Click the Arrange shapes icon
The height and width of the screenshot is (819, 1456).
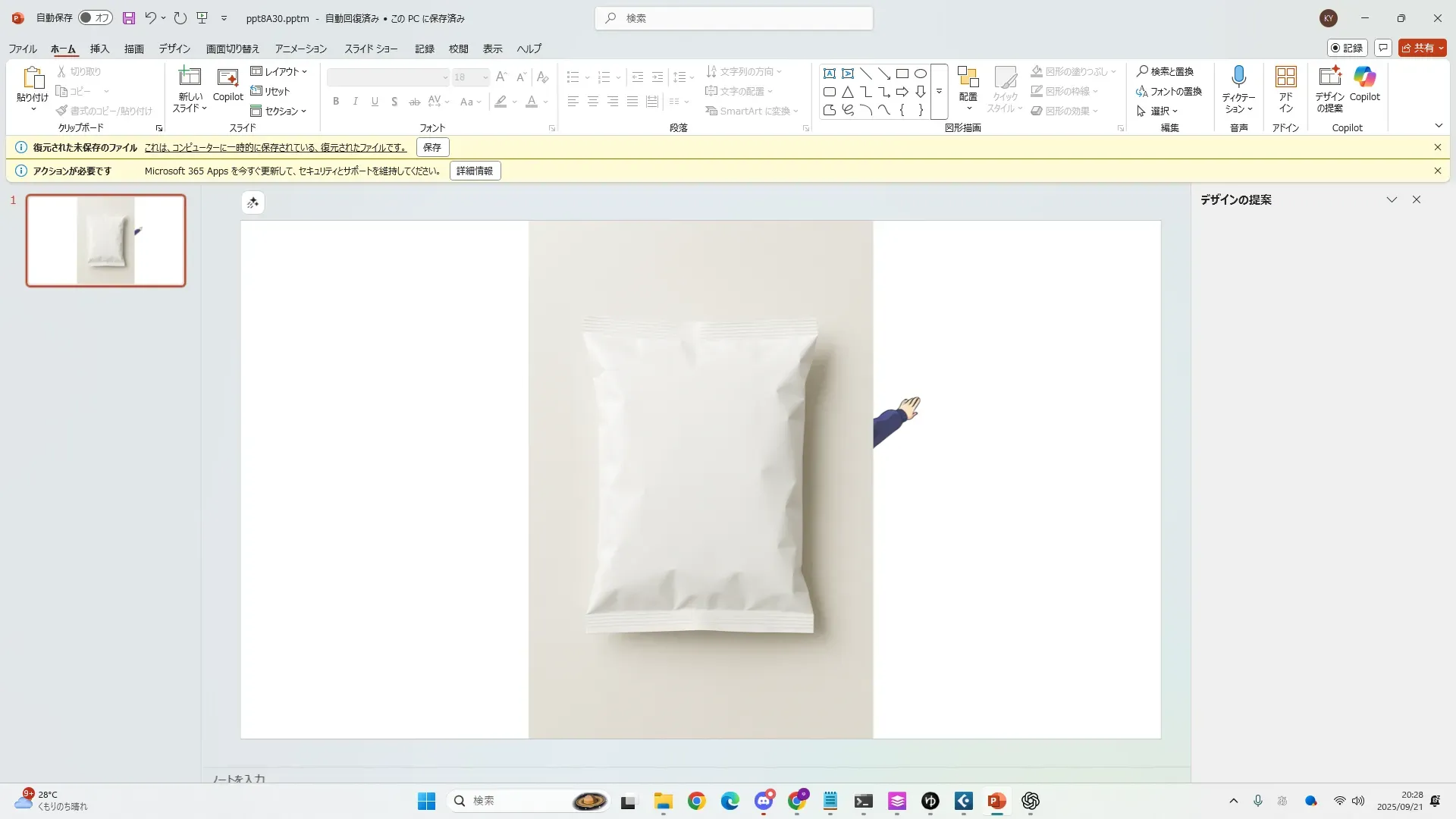click(968, 77)
